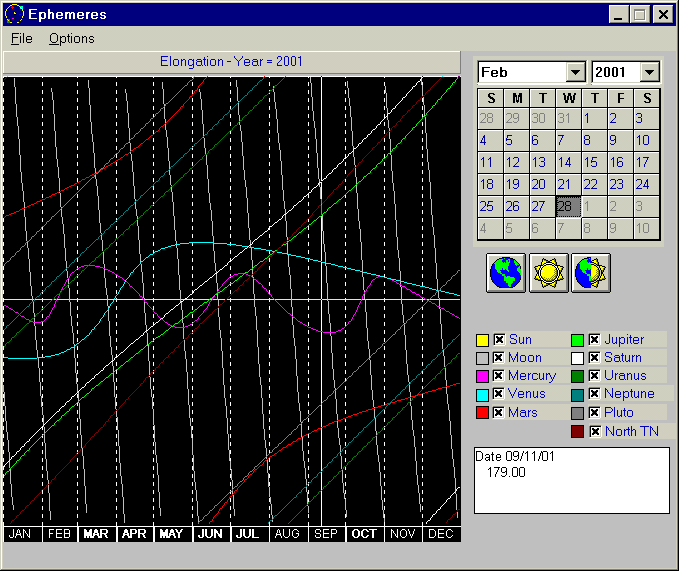Toggle the Mercury checkbox

pos(499,376)
